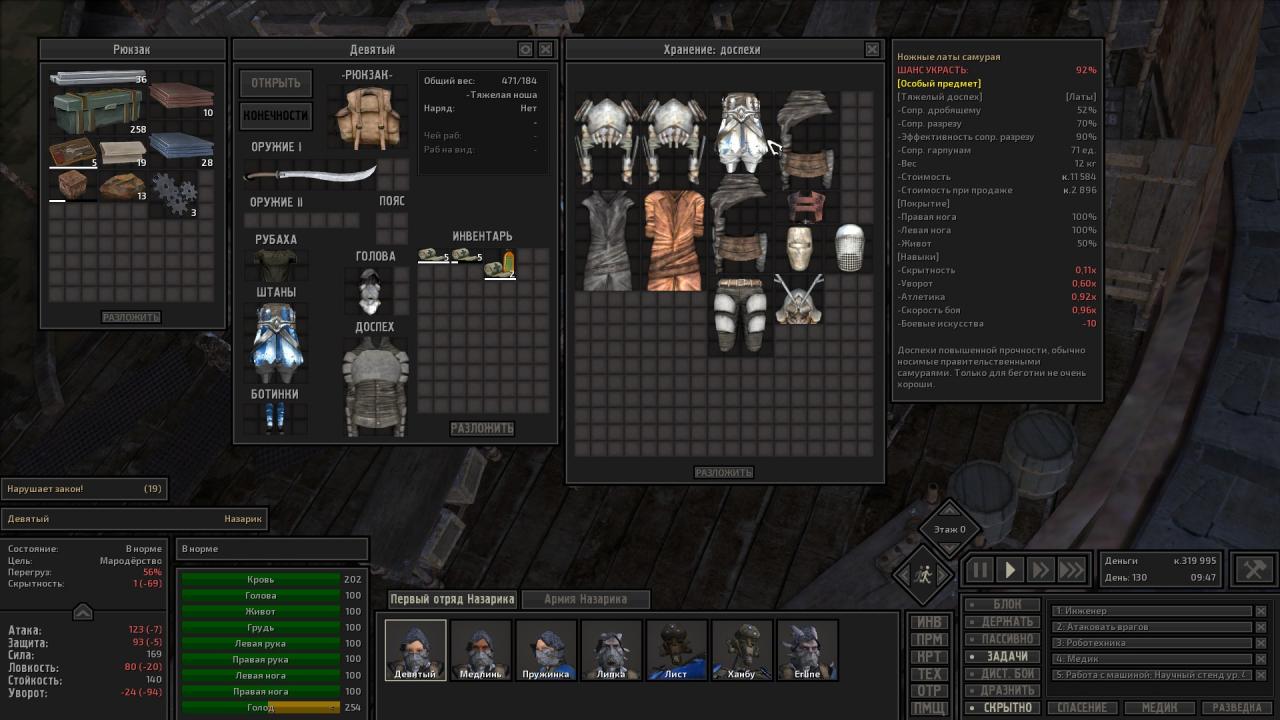
Task: Toggle the ДЕРЖАТЬ order
Action: (1002, 622)
